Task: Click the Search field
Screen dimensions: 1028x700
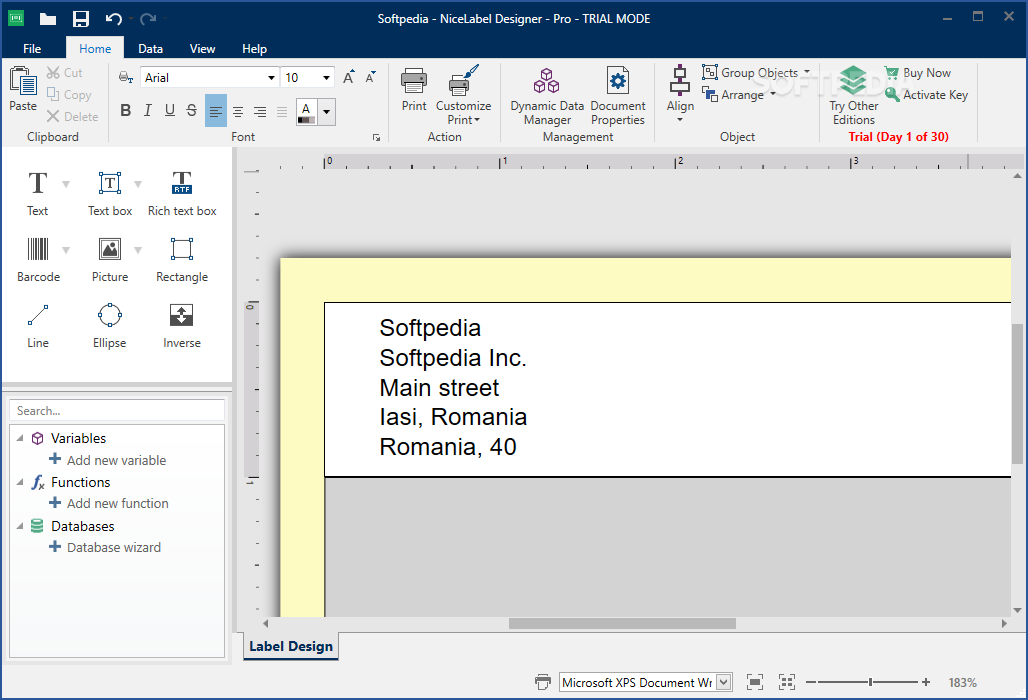Action: pos(117,410)
